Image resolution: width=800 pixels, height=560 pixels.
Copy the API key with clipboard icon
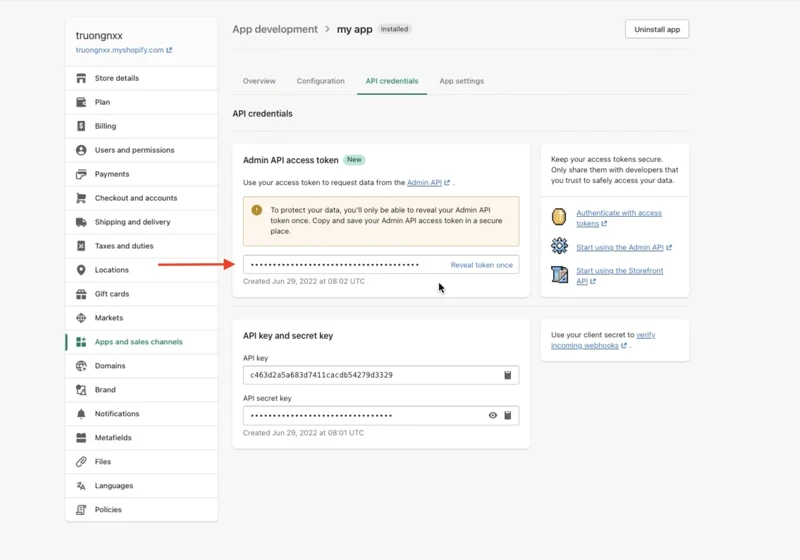(x=508, y=375)
